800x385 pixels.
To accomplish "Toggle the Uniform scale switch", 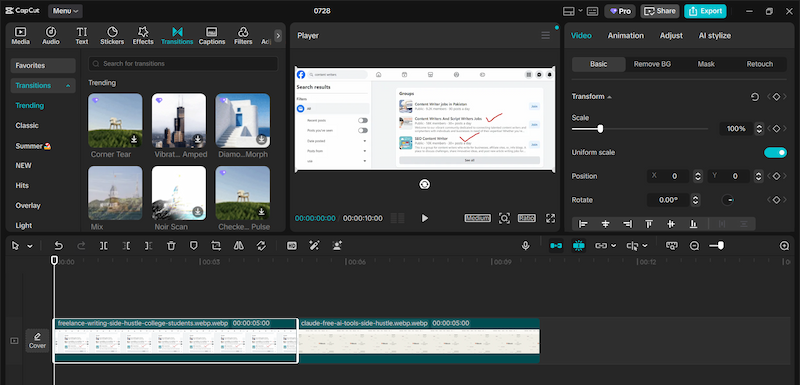I will (775, 152).
